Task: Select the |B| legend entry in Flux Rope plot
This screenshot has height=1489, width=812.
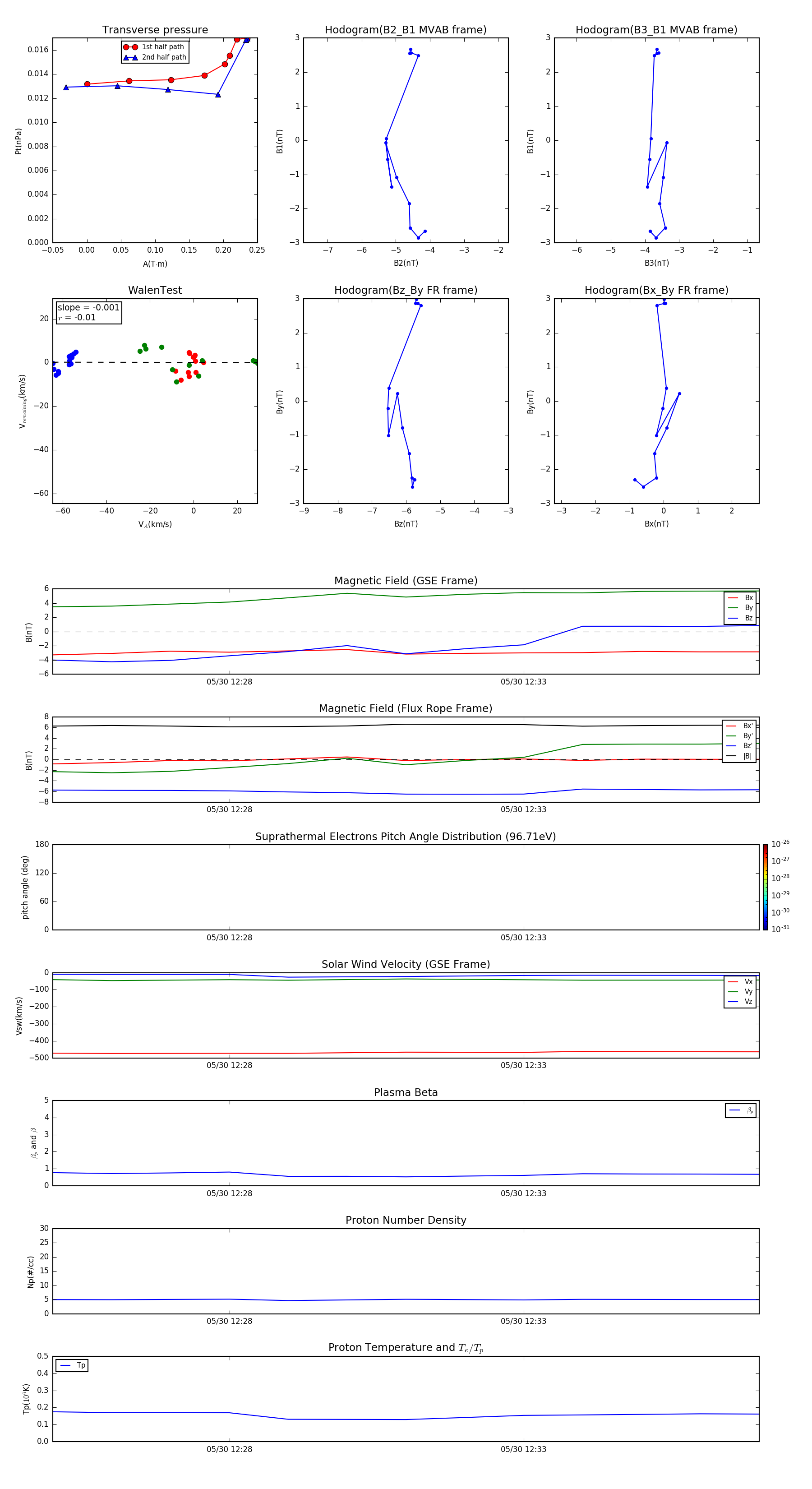Action: click(739, 756)
